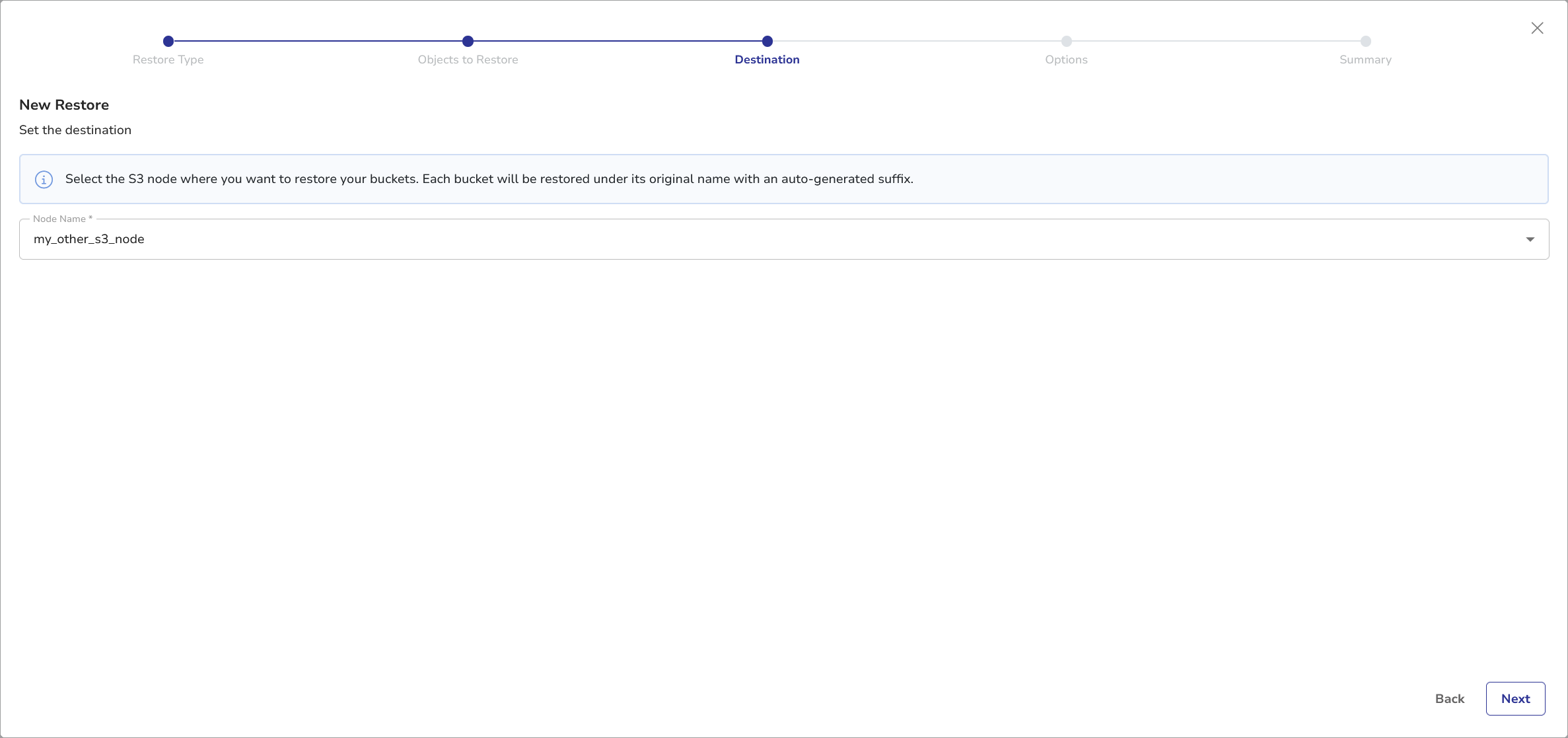Go to the Objects to Restore label
The image size is (1568, 738).
point(468,59)
